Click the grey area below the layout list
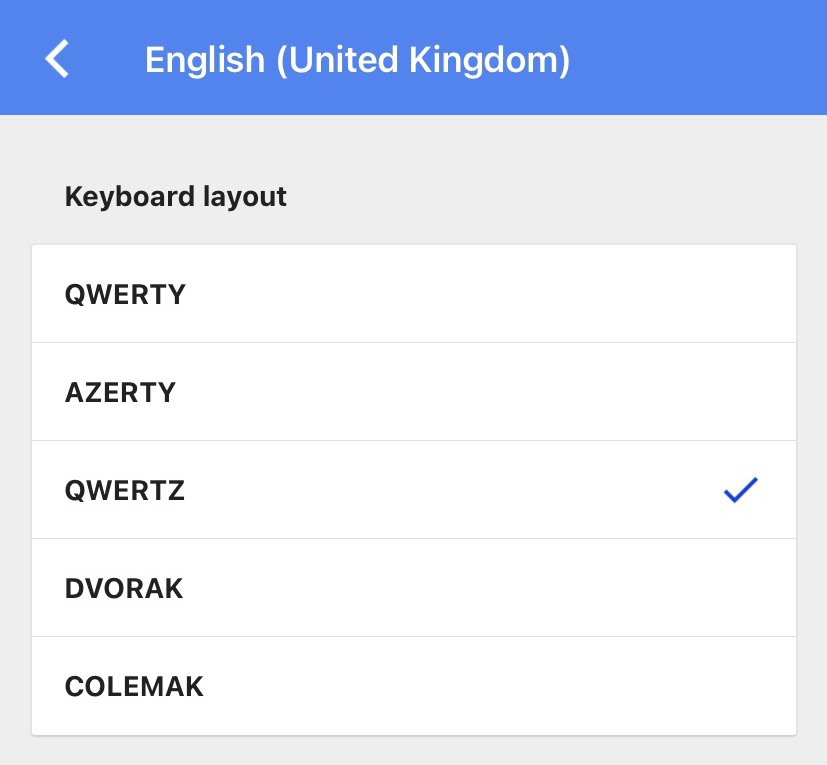Viewport: 827px width, 765px height. pyautogui.click(x=414, y=752)
